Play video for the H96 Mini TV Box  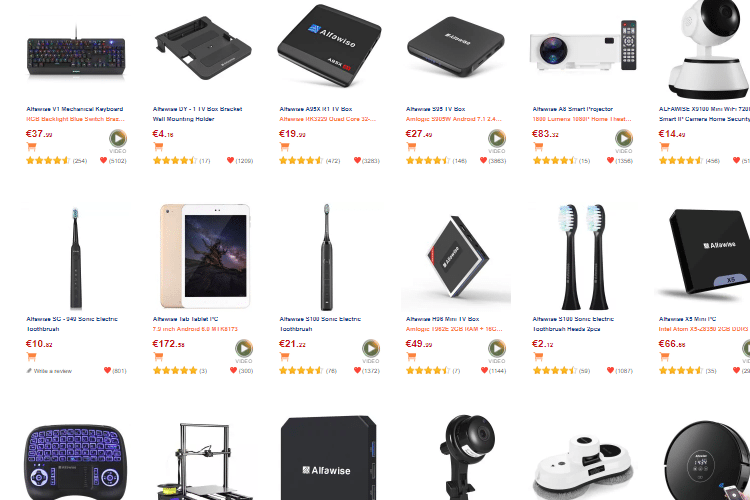coord(496,348)
